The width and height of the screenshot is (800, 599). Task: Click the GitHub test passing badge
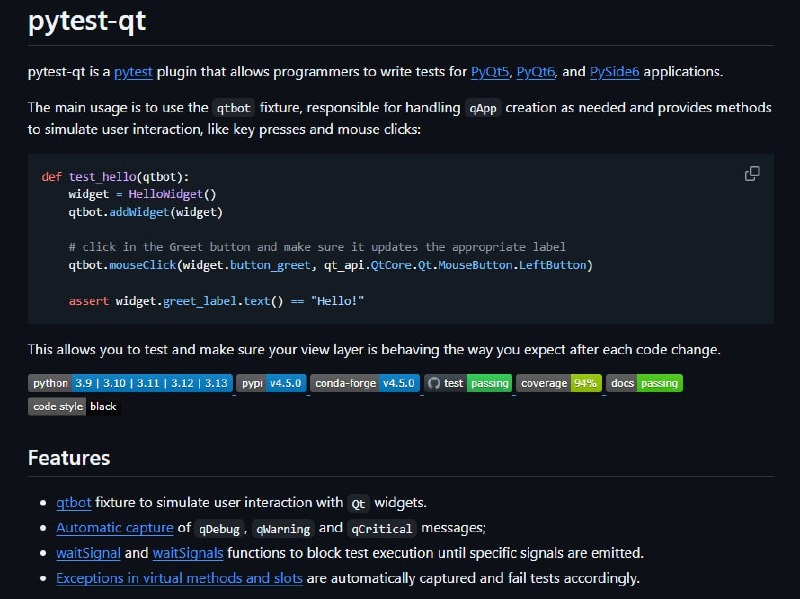tap(468, 383)
